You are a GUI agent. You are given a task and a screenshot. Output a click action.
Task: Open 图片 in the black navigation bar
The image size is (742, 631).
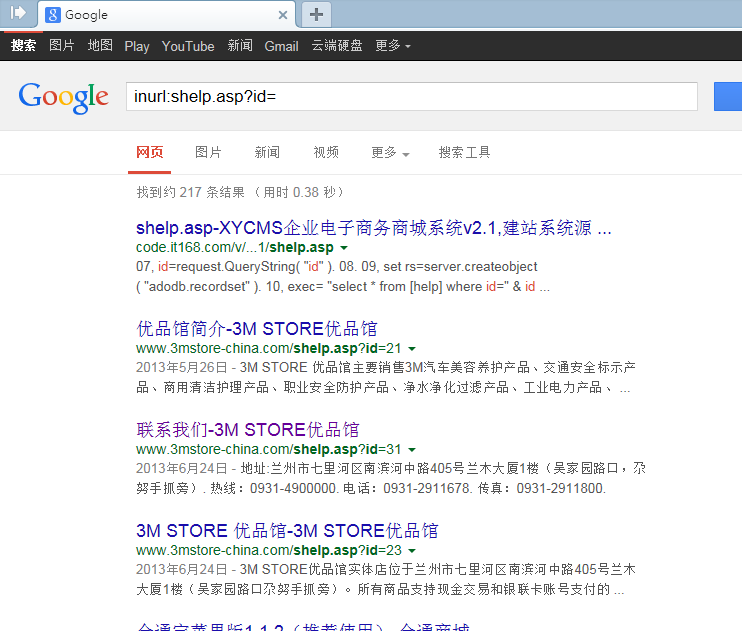pos(62,45)
